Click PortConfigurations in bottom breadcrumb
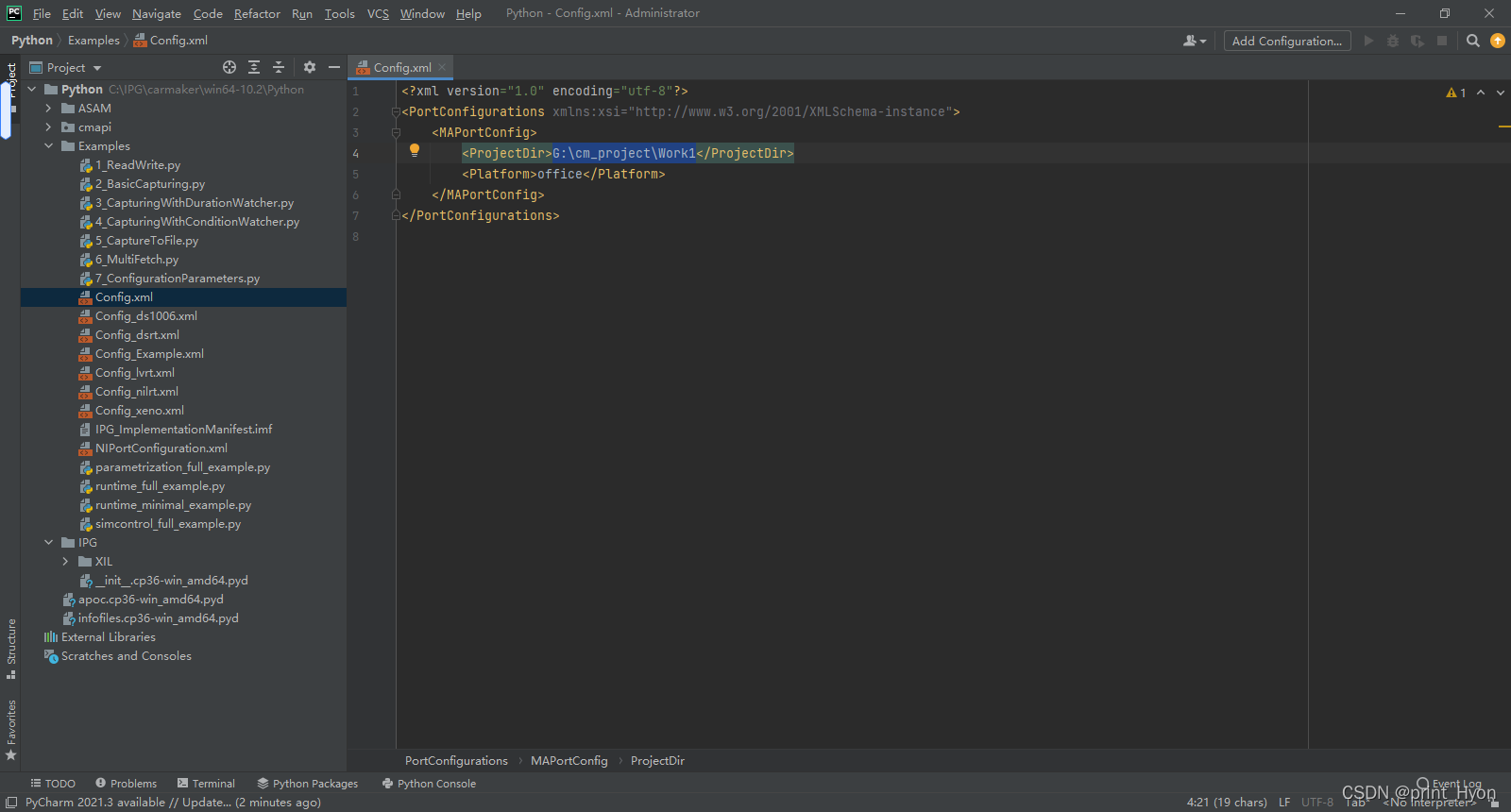This screenshot has width=1511, height=812. (456, 760)
